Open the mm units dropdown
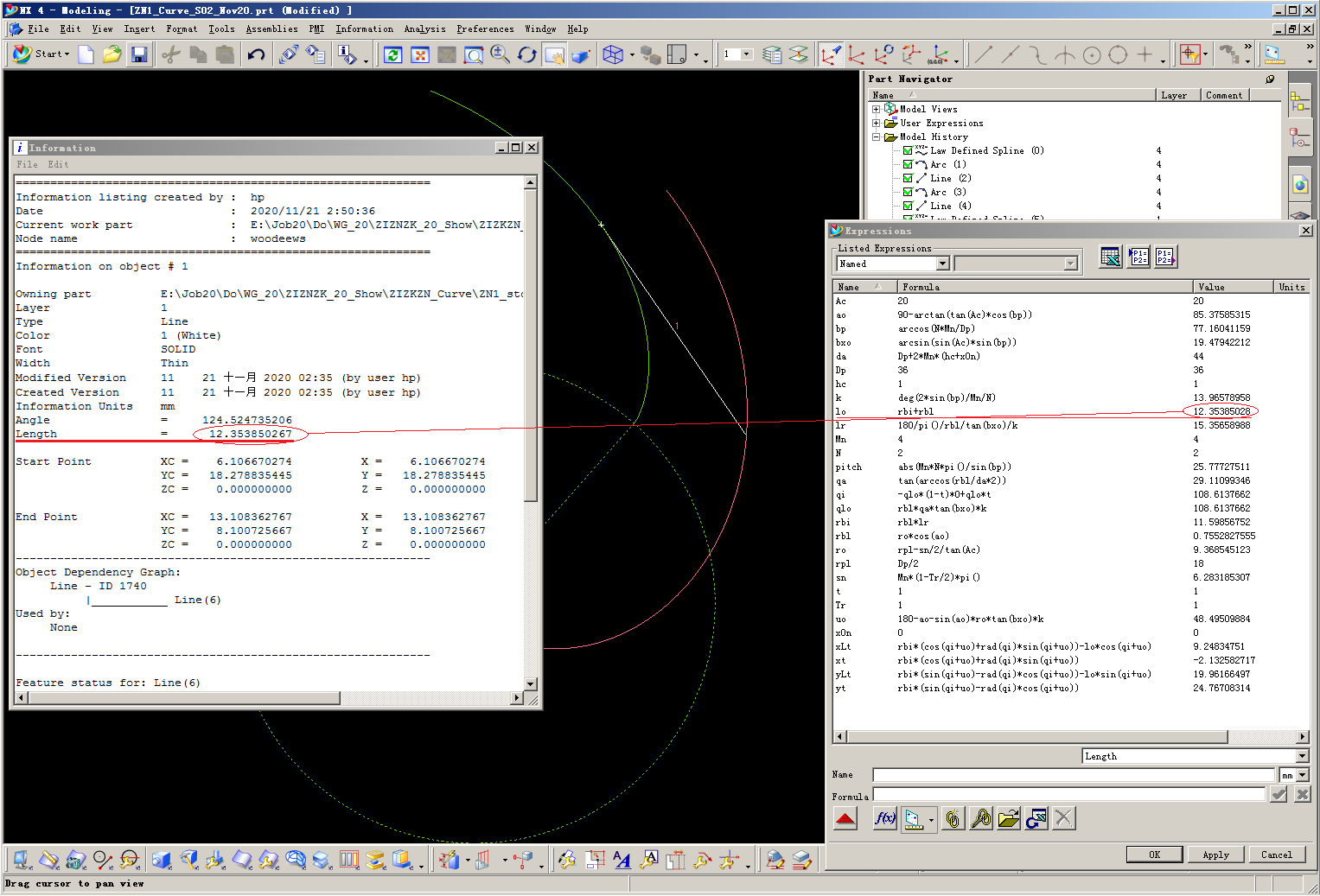 1302,775
